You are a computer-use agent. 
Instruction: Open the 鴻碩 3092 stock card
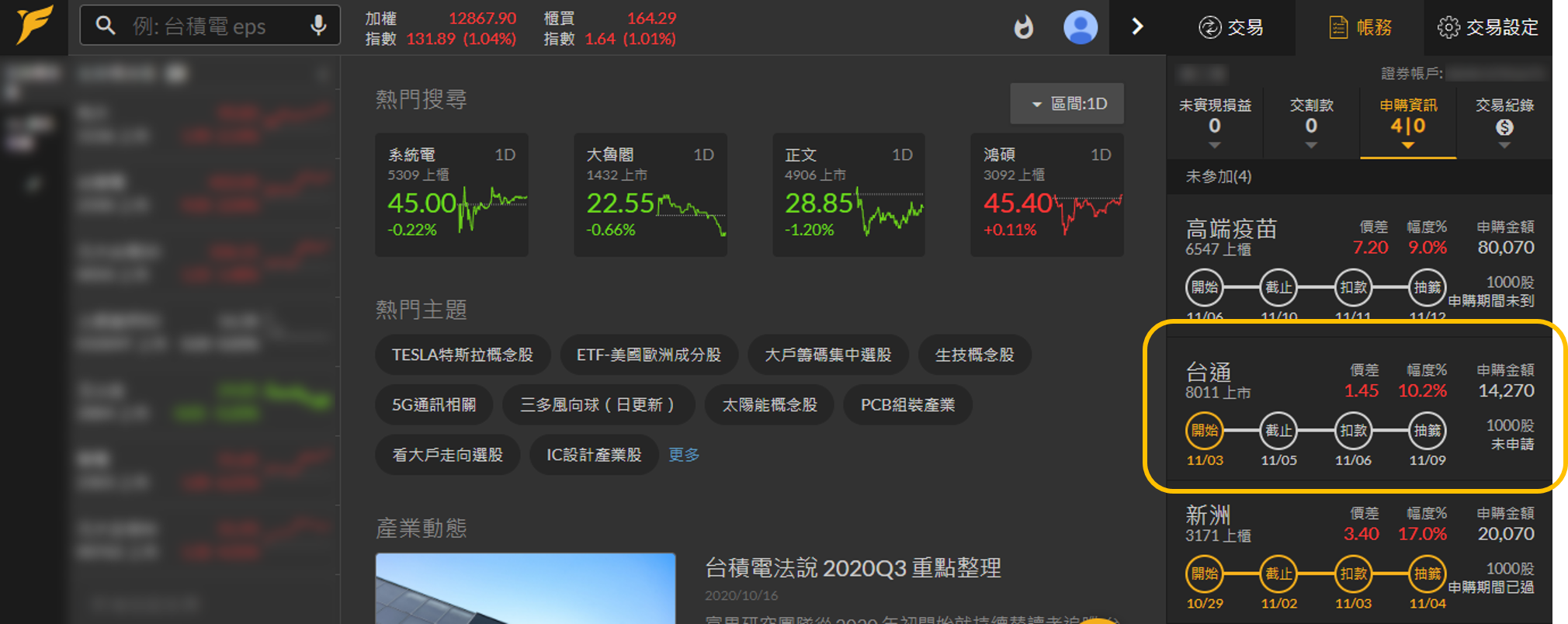[1047, 195]
